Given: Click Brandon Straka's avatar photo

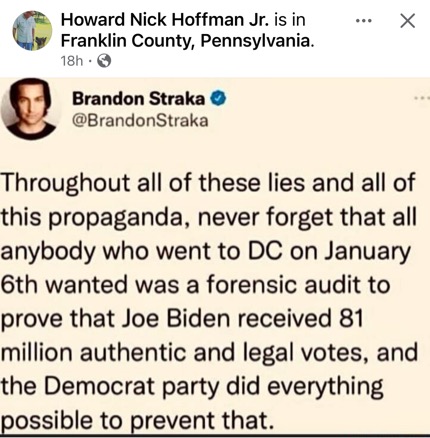Looking at the screenshot, I should pos(29,109).
